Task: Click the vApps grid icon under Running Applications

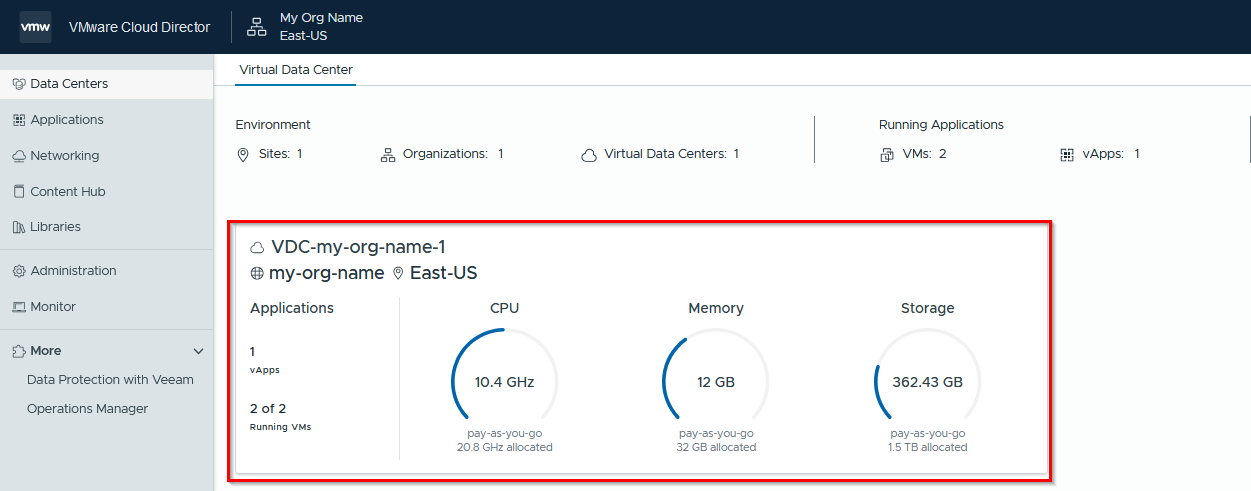Action: pos(1067,155)
